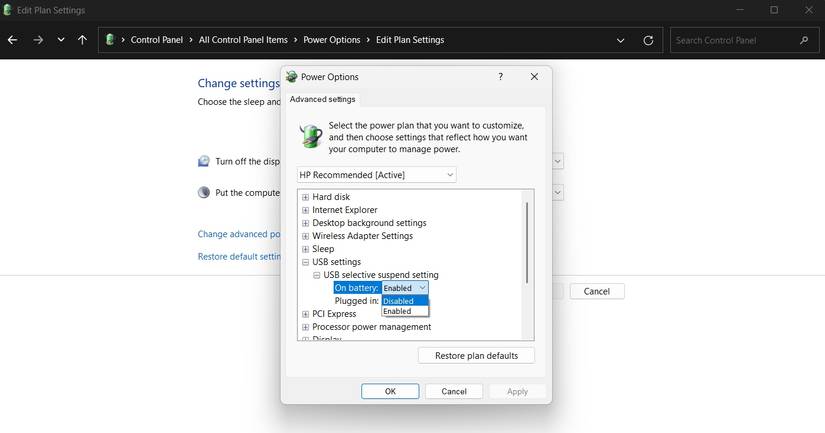Expand Wireless Adapter Settings node
This screenshot has height=433, width=825.
305,236
